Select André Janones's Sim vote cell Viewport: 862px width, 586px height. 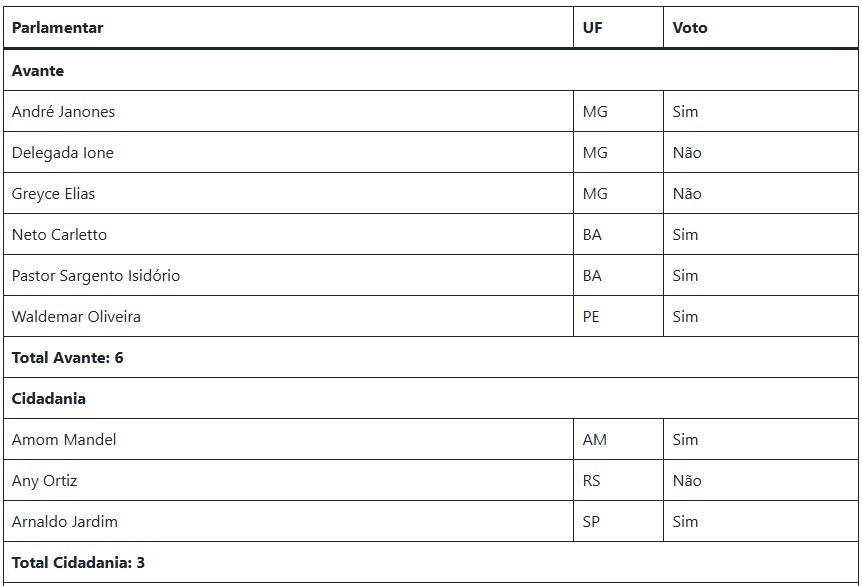[761, 112]
